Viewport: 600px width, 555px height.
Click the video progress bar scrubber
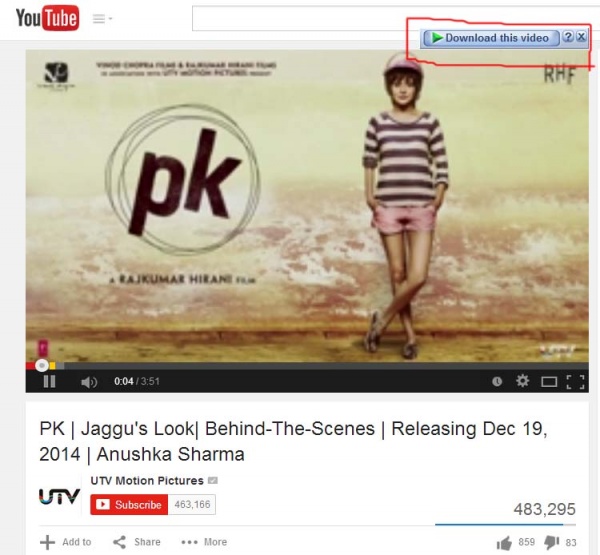pos(42,366)
